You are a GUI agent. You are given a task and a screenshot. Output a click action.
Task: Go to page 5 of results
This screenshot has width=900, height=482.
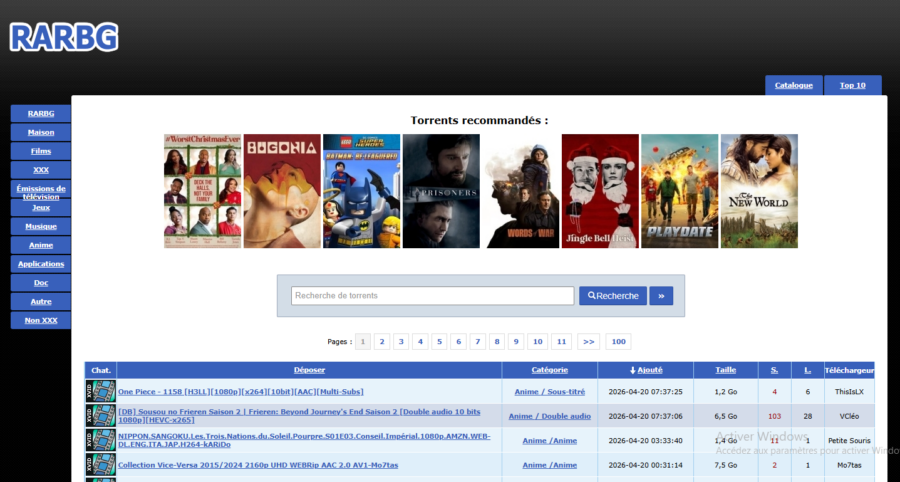[439, 342]
